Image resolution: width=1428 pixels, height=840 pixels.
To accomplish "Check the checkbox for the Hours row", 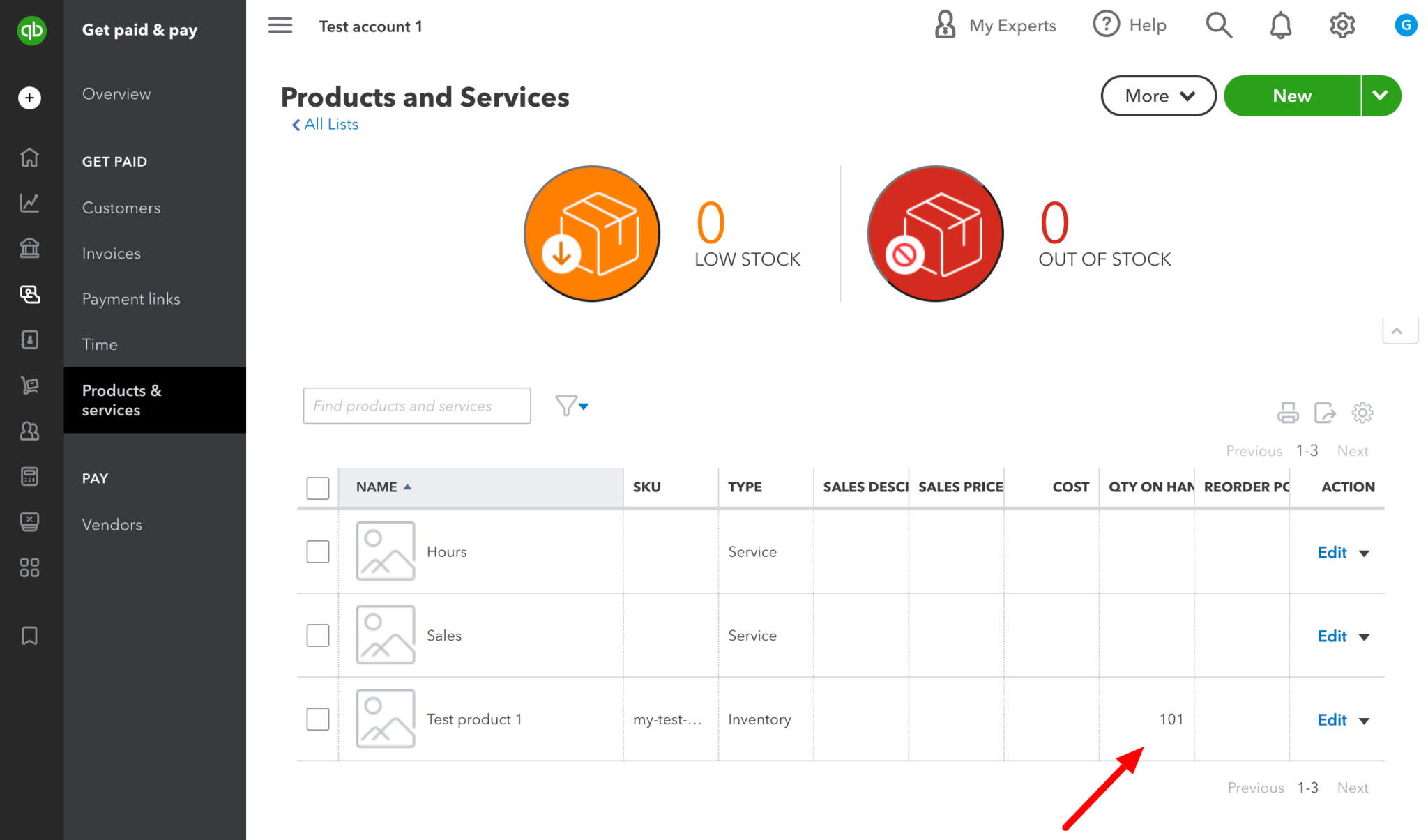I will click(x=317, y=551).
